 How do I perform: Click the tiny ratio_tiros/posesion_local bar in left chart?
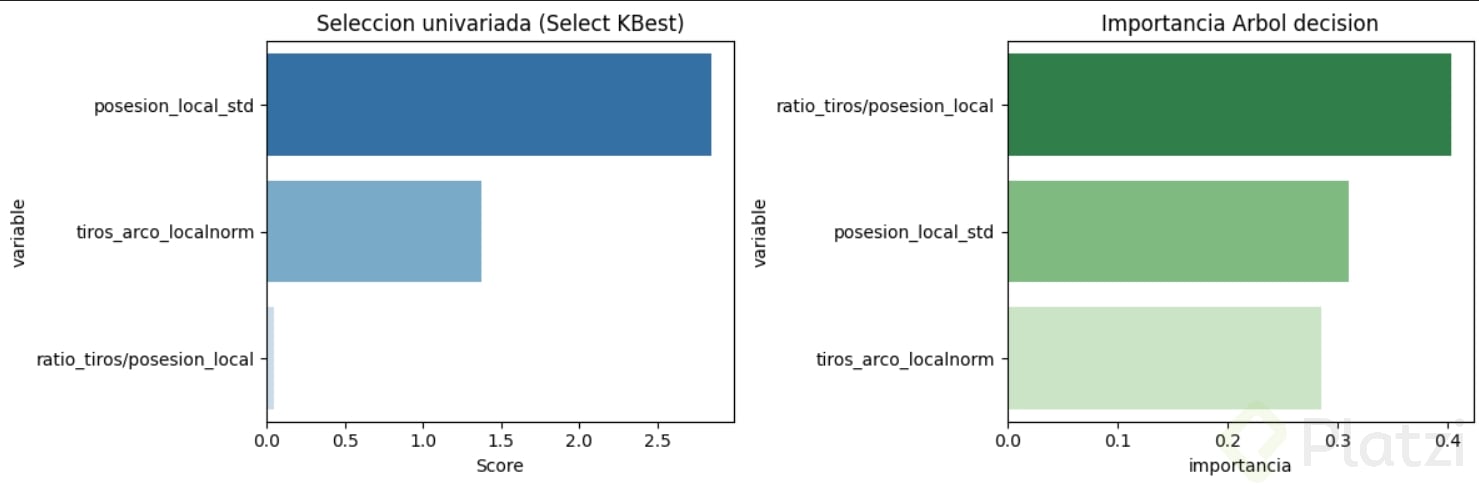pos(270,358)
